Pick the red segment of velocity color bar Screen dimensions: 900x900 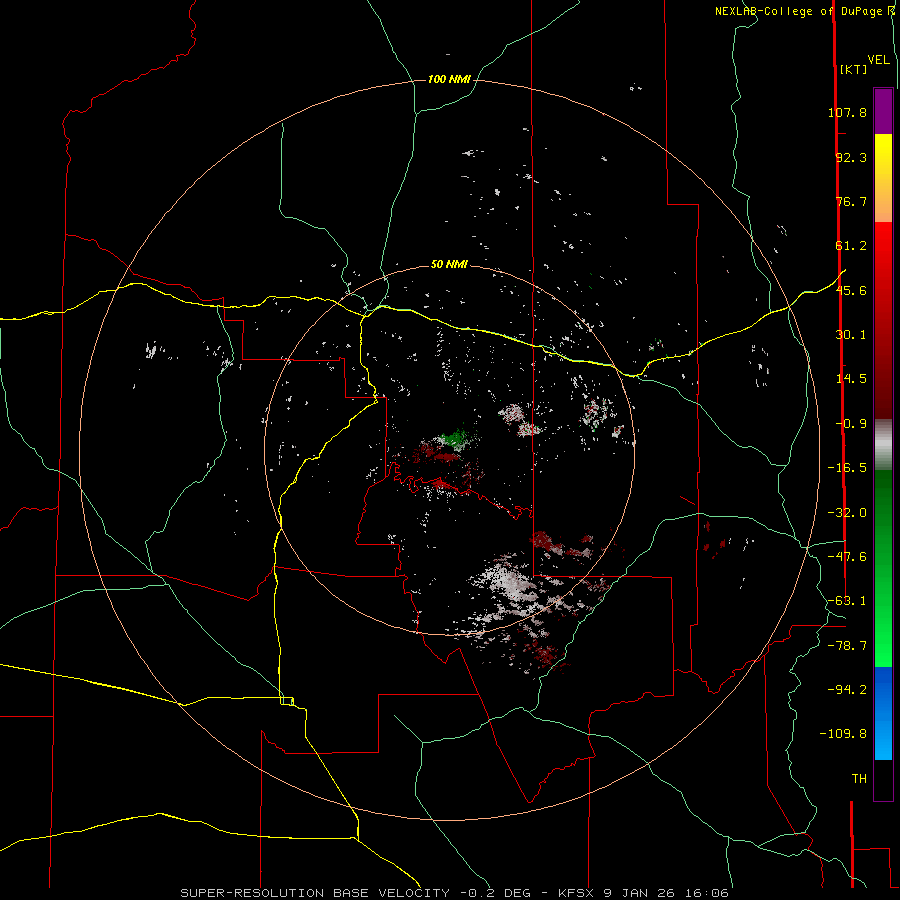(x=883, y=320)
